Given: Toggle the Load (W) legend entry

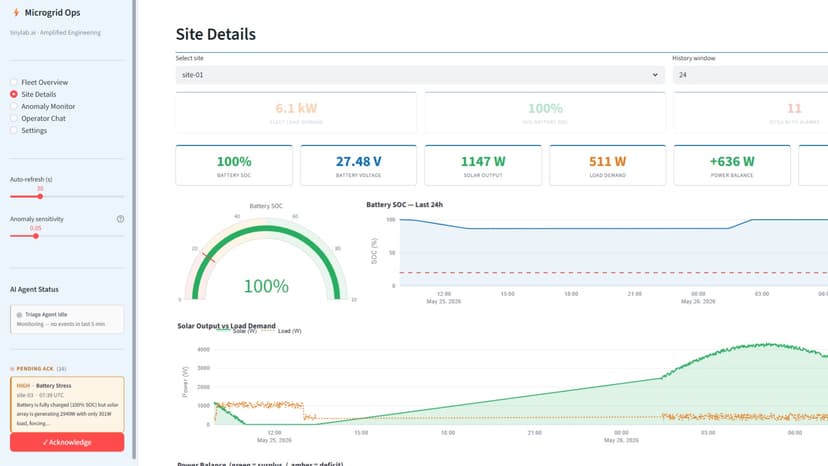Looking at the screenshot, I should [x=281, y=331].
